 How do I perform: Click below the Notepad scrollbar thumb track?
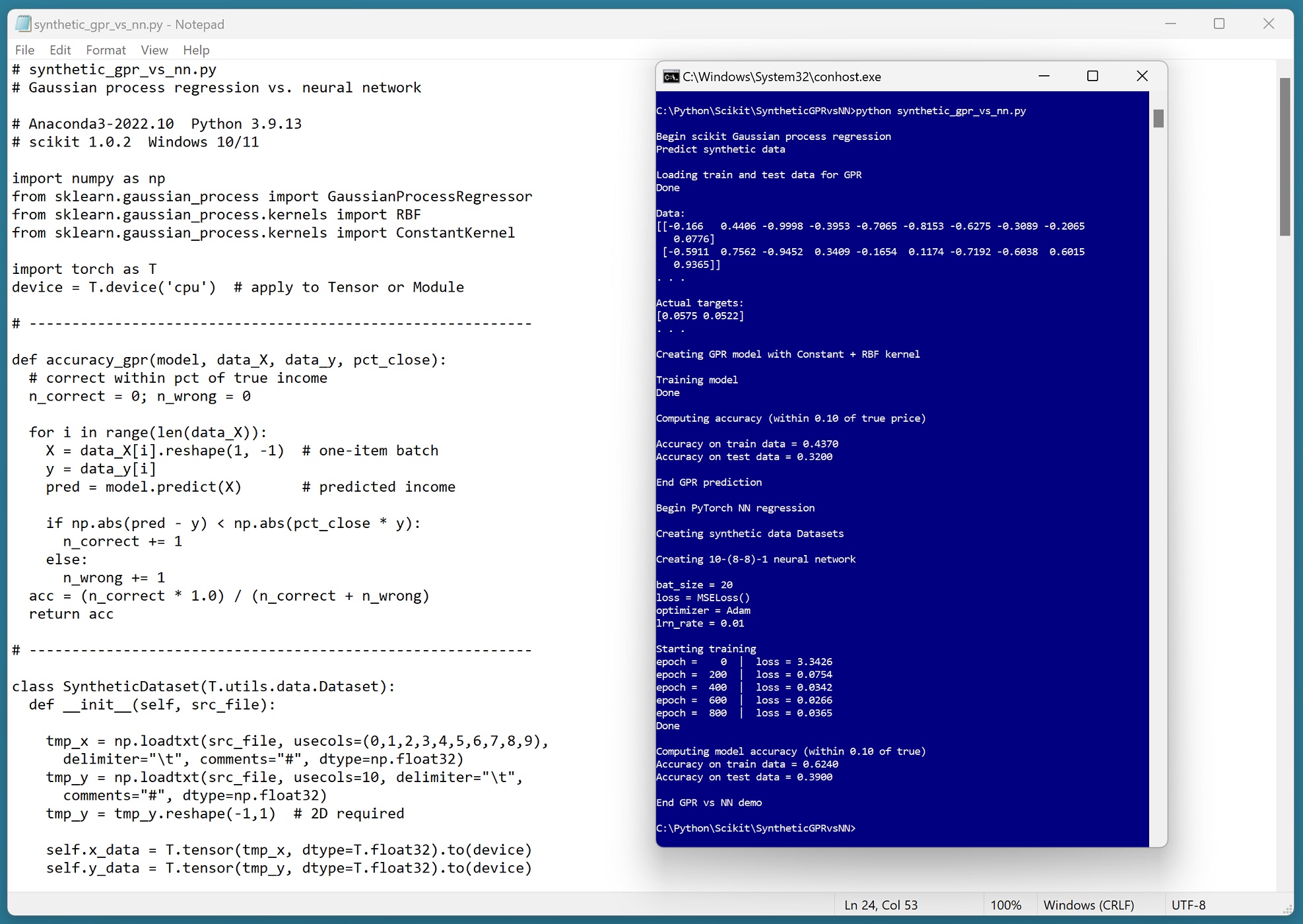click(1284, 528)
